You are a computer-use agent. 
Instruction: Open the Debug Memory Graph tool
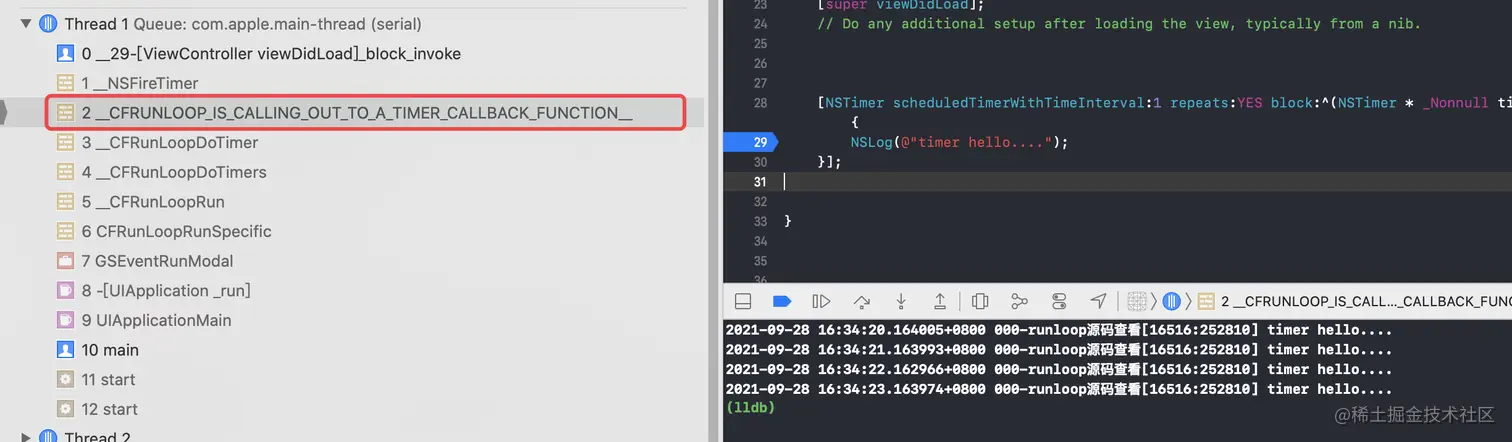(x=1019, y=301)
